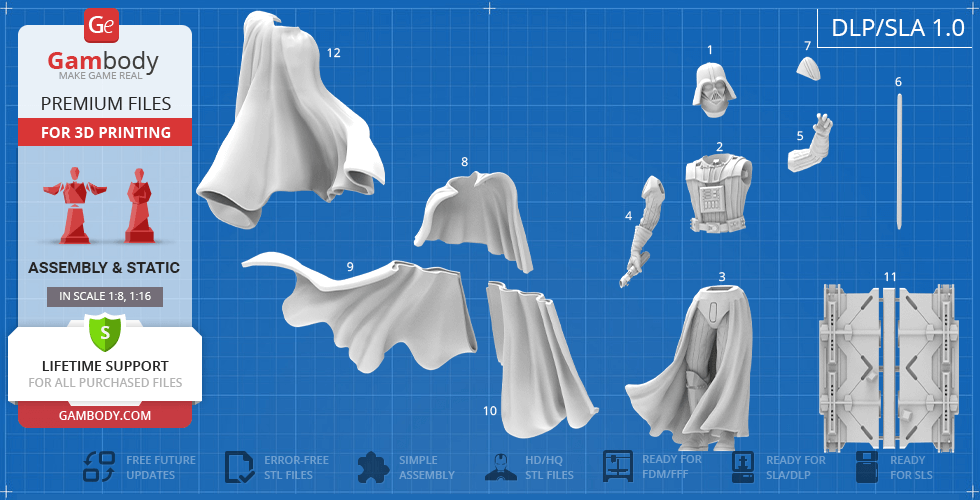Click the ready for SLS printer icon
Screen dimensions: 980x500
tap(868, 467)
